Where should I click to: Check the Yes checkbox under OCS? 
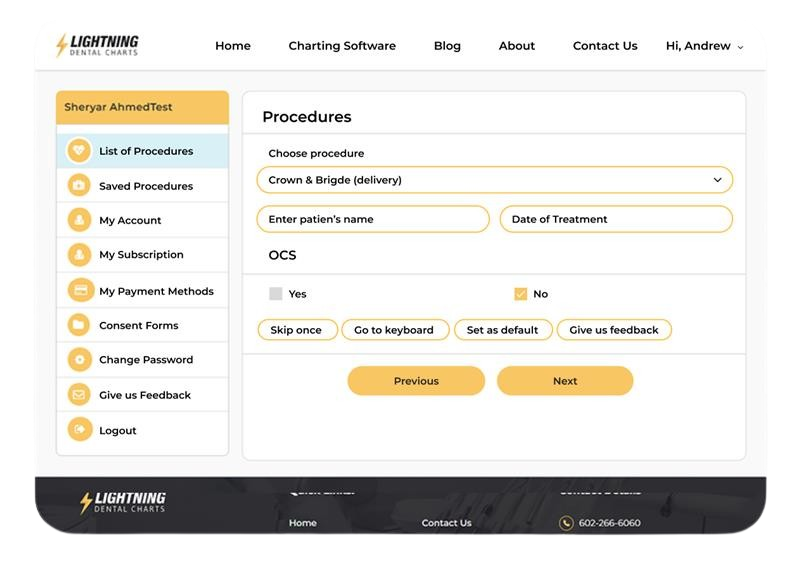276,294
